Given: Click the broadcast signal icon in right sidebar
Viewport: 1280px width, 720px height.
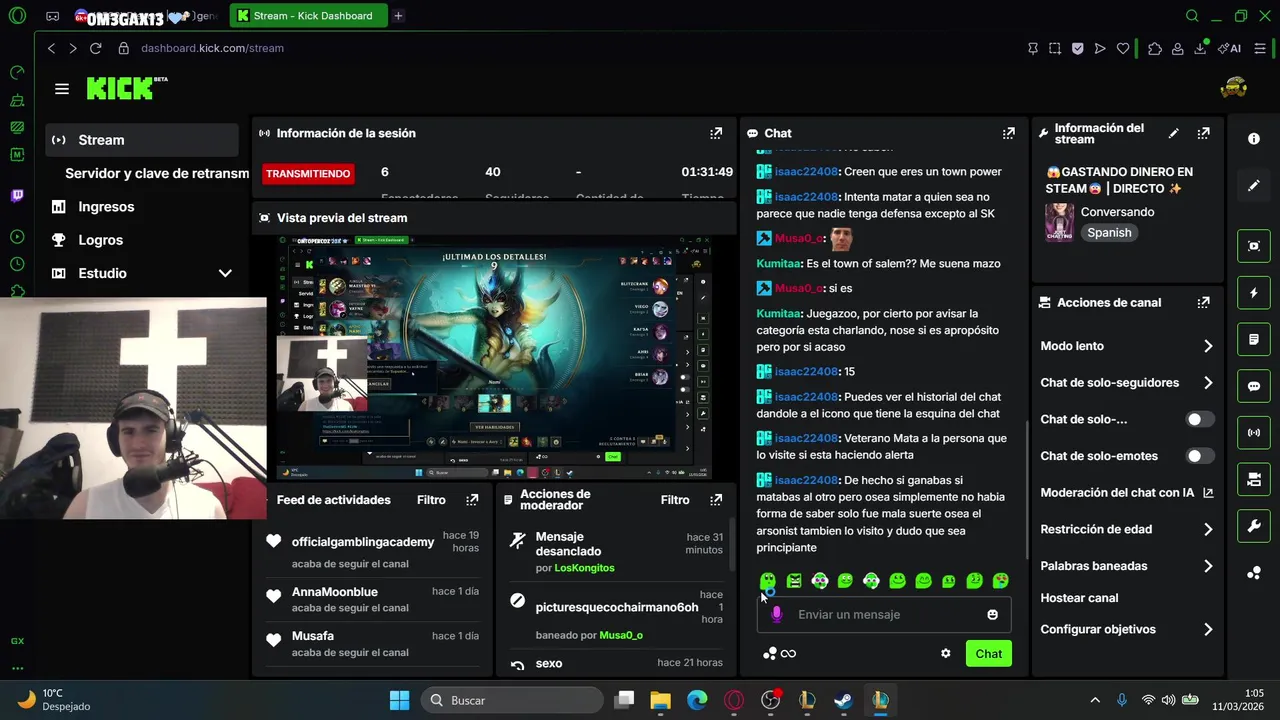Looking at the screenshot, I should [1254, 433].
